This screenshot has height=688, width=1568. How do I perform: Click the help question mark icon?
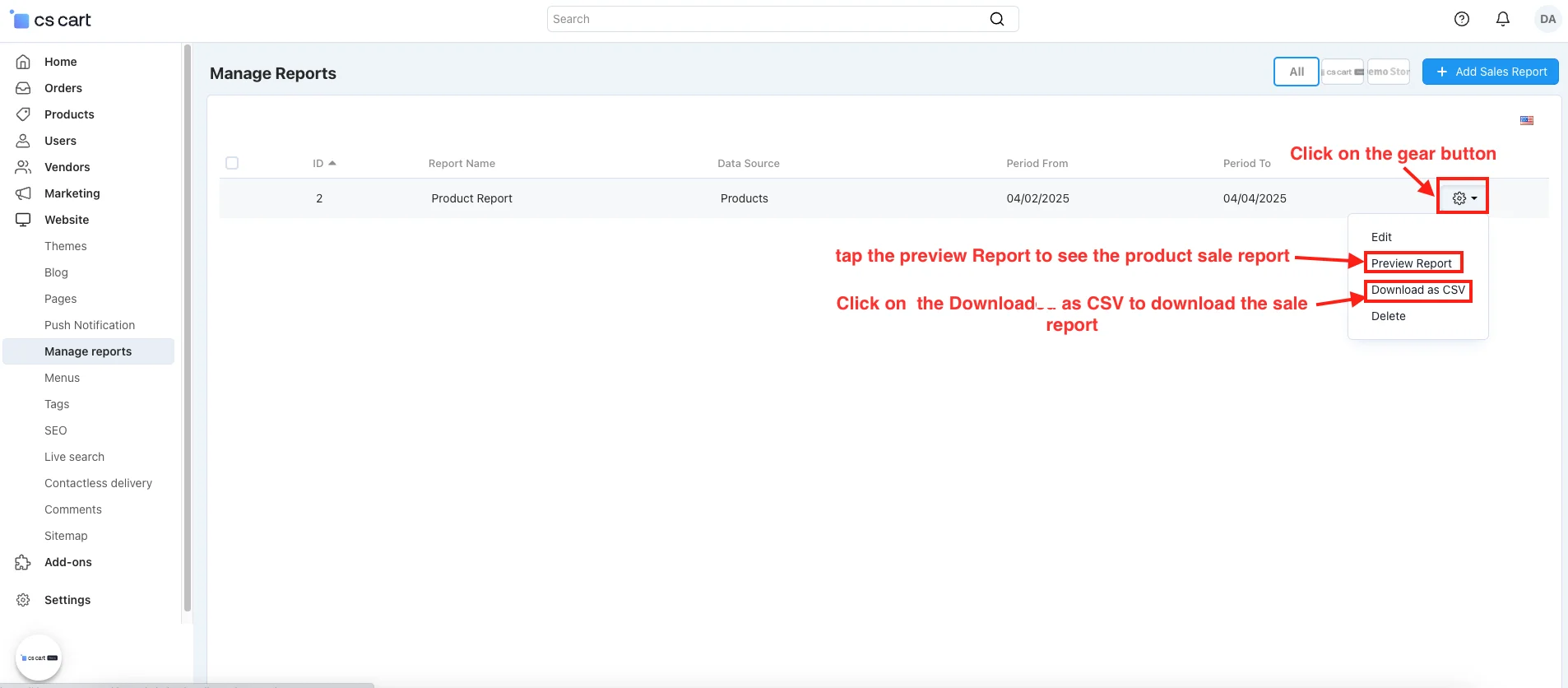coord(1461,19)
